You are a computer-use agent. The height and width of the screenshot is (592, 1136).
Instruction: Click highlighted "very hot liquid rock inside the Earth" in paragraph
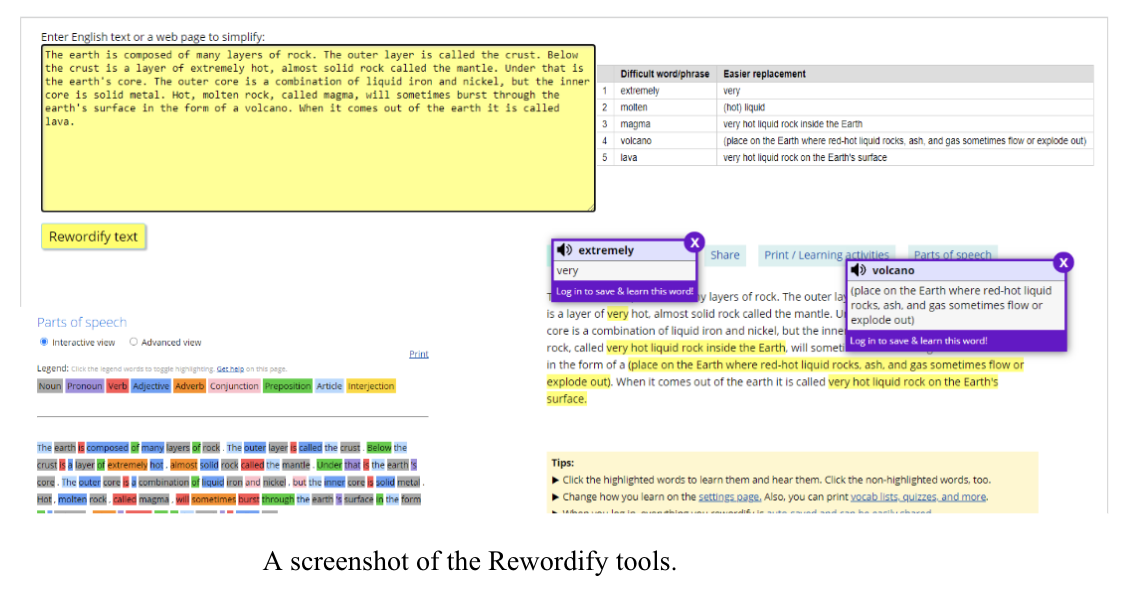click(696, 348)
